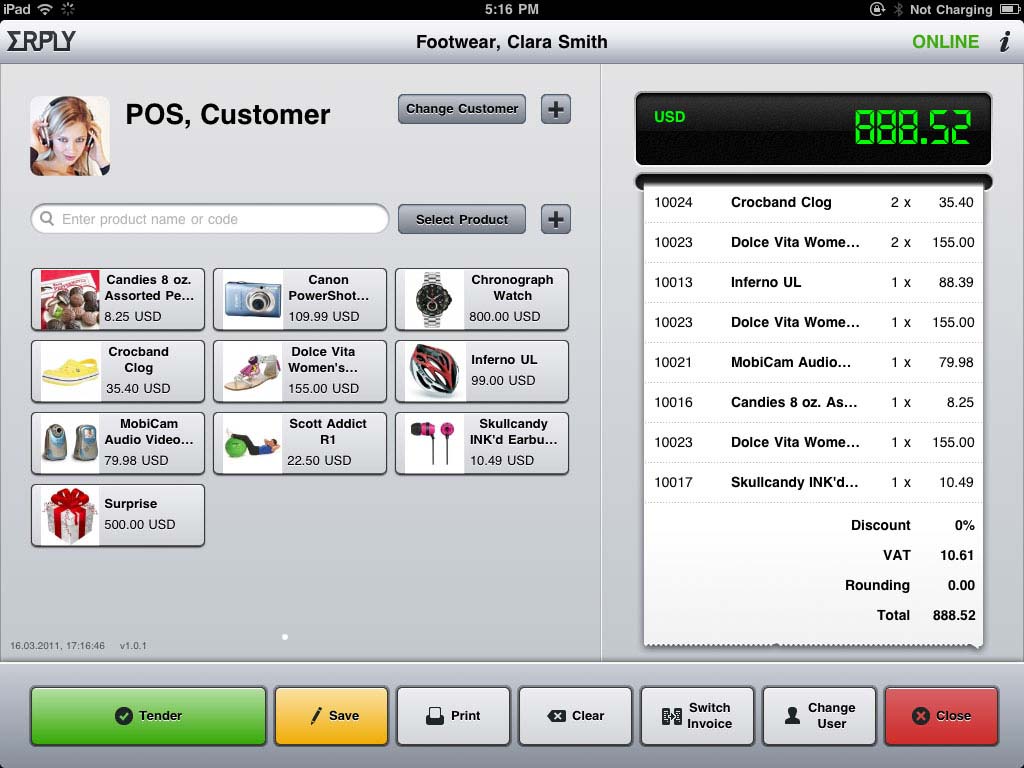Image resolution: width=1024 pixels, height=768 pixels.
Task: Select receipt row 10016 Candies 8 oz.
Action: [x=814, y=402]
